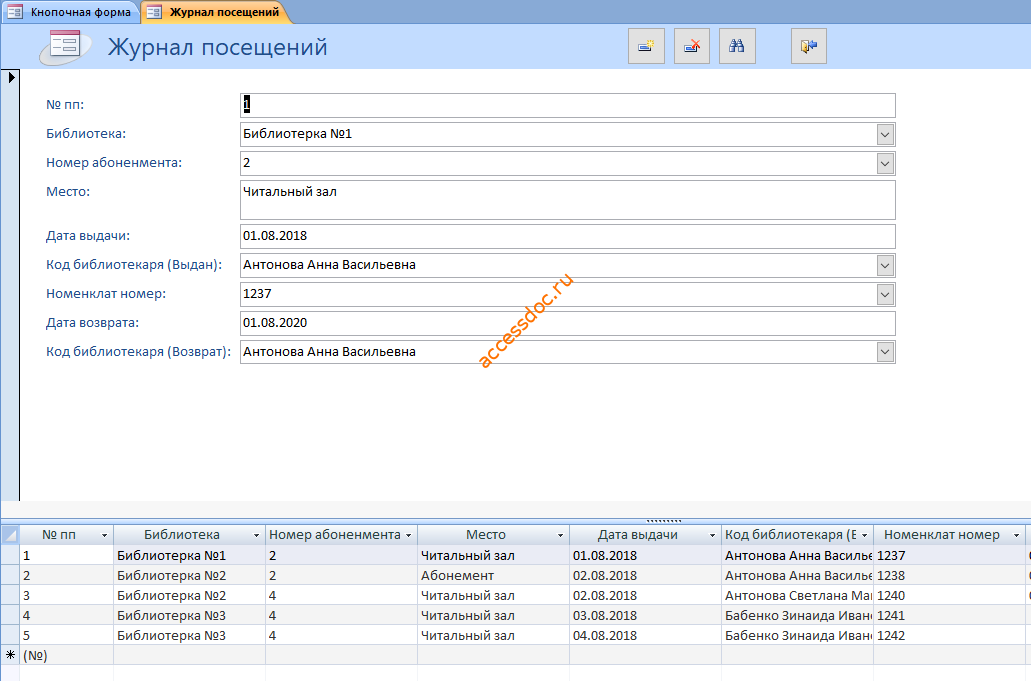Click the 1241 nomenclature cell
Viewport: 1031px width, 681px height.
[x=949, y=616]
